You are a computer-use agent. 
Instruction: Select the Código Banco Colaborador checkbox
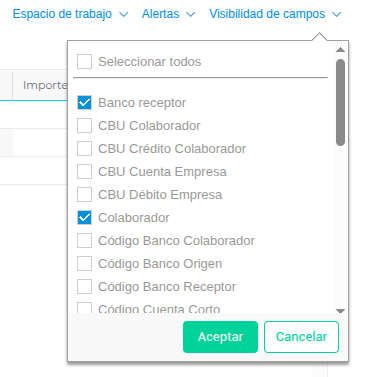point(84,241)
